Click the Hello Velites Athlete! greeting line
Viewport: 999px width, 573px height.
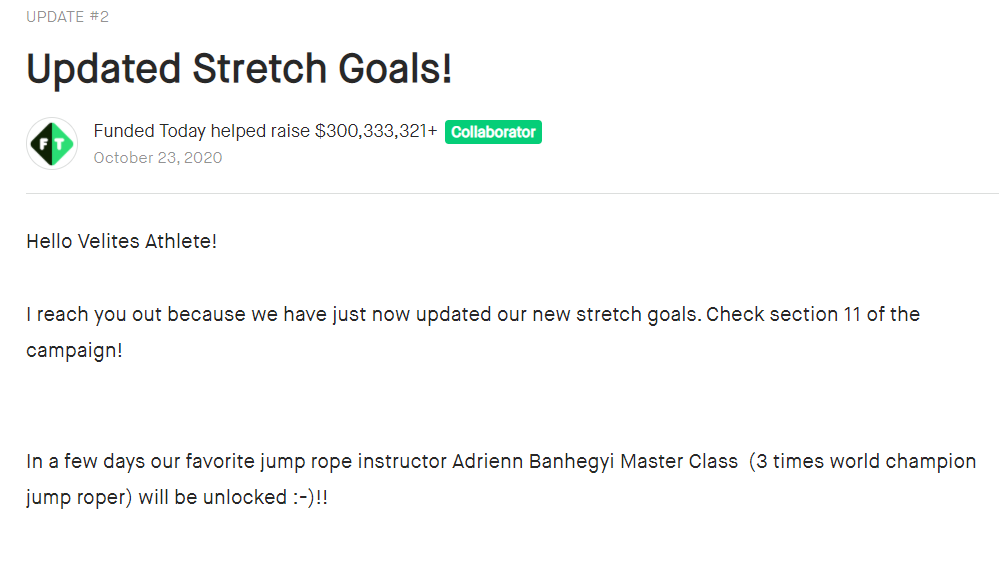tap(122, 242)
